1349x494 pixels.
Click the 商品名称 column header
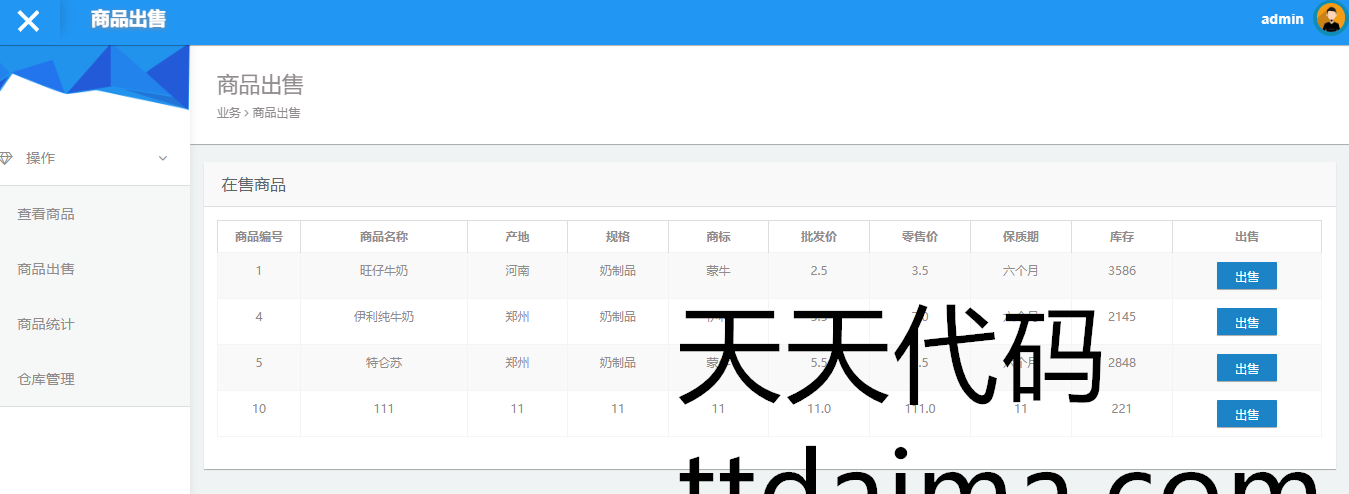(x=384, y=237)
